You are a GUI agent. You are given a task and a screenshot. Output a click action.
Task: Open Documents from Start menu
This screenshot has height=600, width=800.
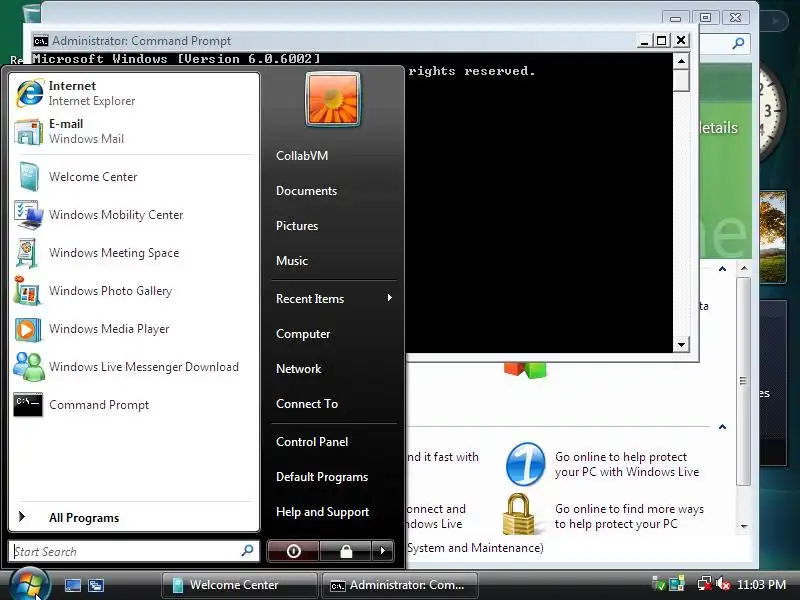(306, 191)
